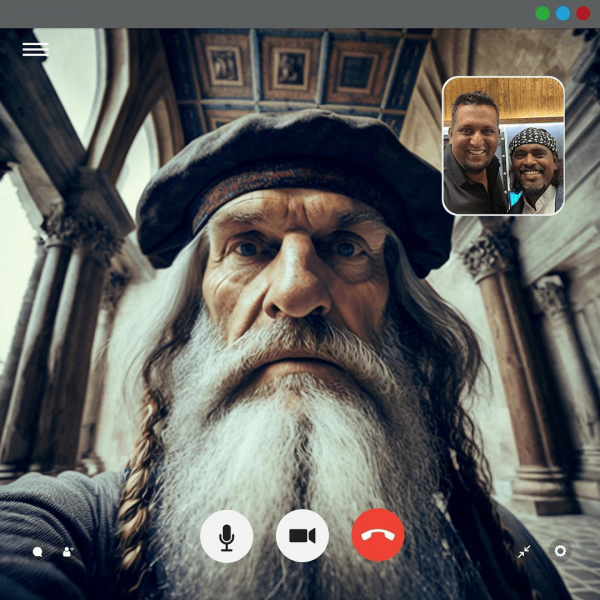
Task: Open the hamburger menu
Action: tap(35, 49)
